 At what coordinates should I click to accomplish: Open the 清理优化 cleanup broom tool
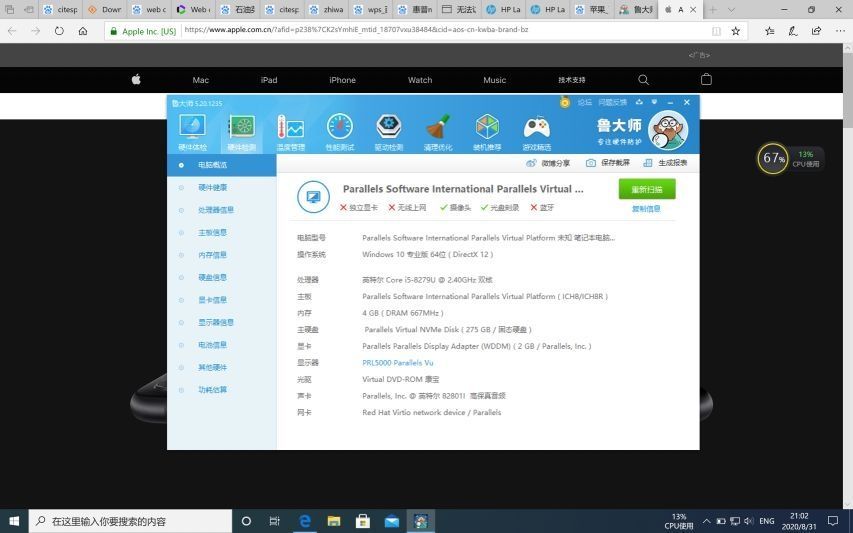[x=438, y=133]
